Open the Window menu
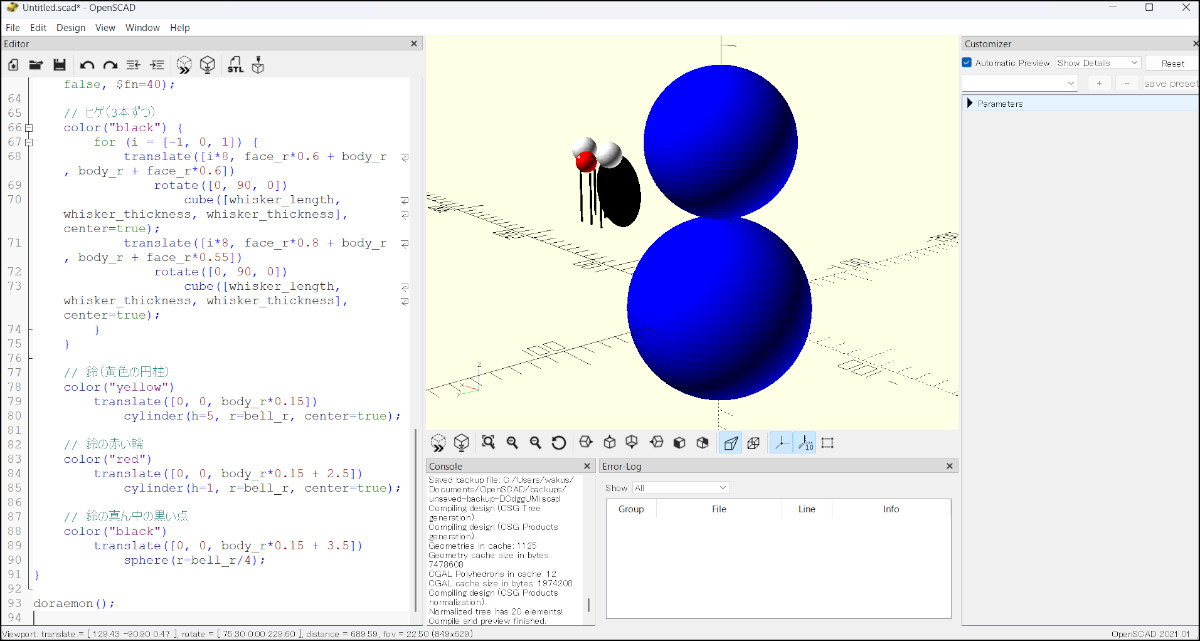This screenshot has width=1200, height=641. [x=143, y=28]
